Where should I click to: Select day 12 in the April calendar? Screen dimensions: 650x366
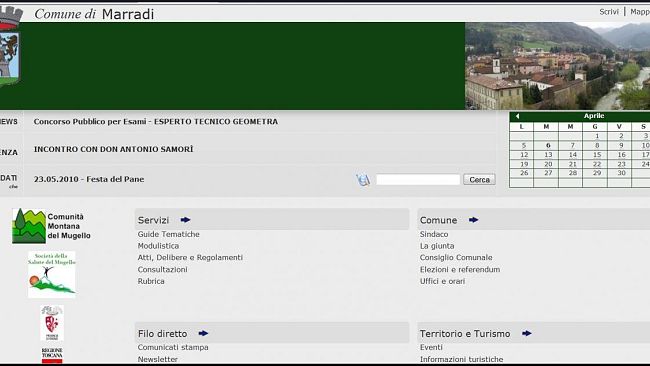[524, 155]
